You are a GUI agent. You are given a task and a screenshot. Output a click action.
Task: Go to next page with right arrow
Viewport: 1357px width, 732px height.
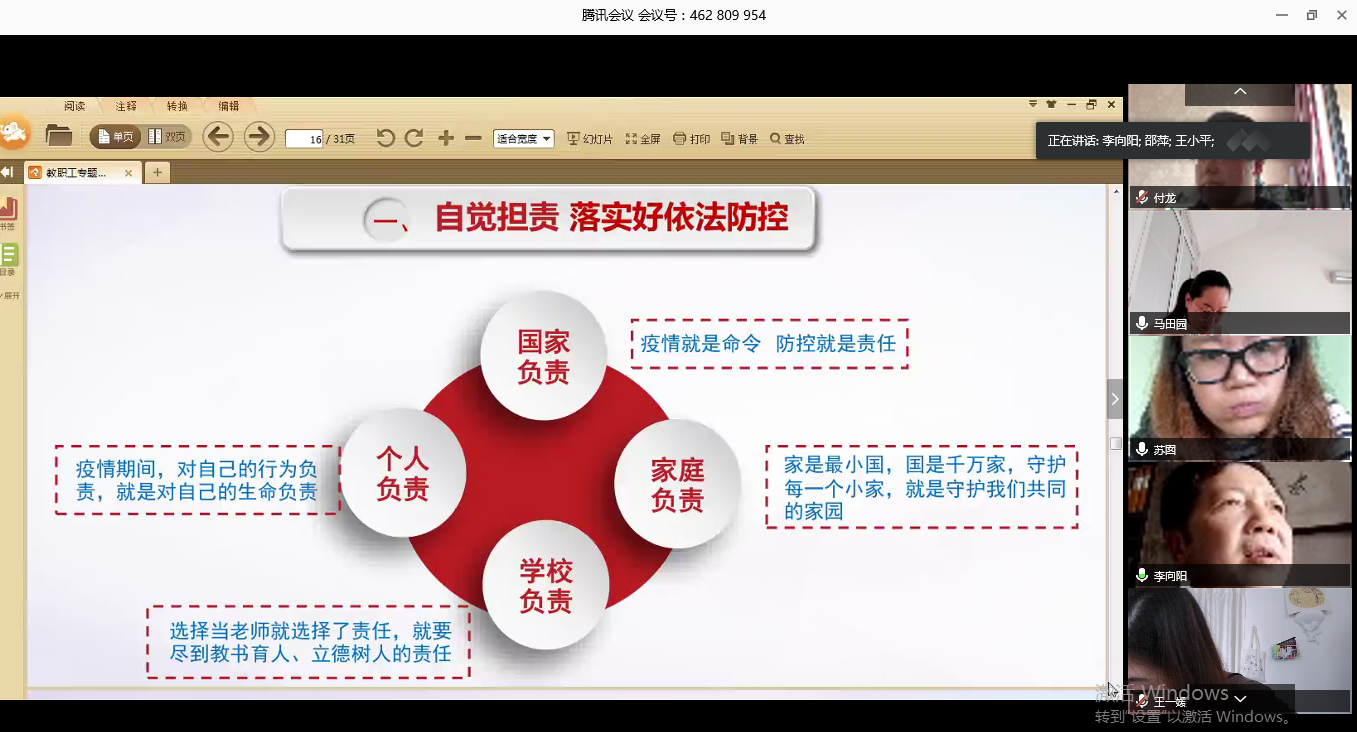[259, 137]
